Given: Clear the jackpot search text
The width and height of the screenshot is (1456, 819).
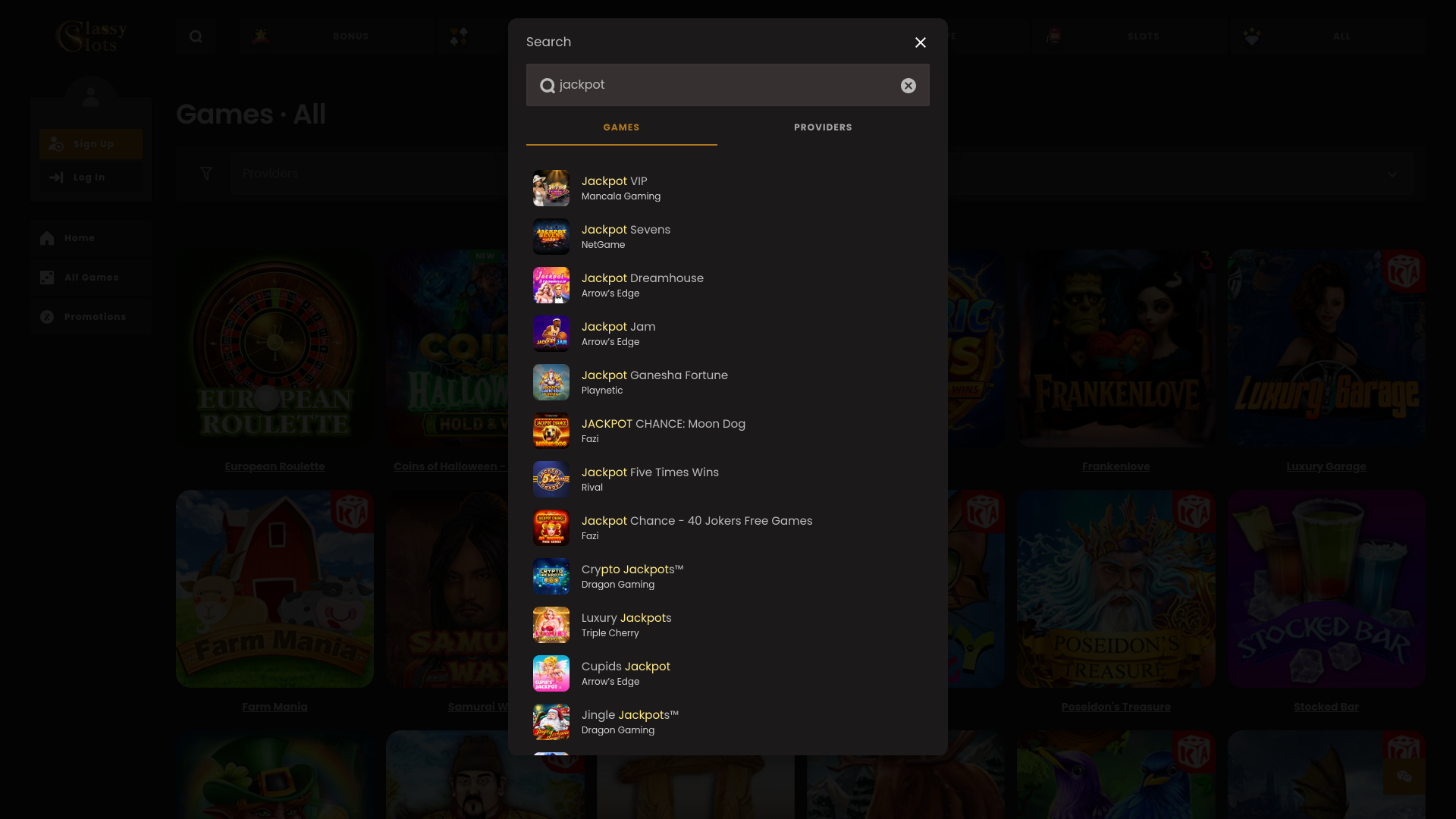Looking at the screenshot, I should [908, 86].
